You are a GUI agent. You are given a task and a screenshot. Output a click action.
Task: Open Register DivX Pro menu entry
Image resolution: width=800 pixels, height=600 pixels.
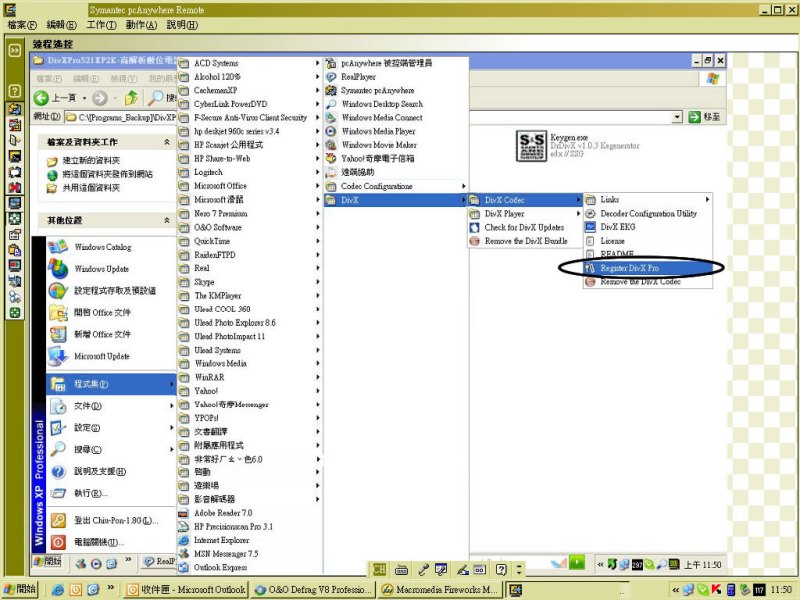[628, 269]
